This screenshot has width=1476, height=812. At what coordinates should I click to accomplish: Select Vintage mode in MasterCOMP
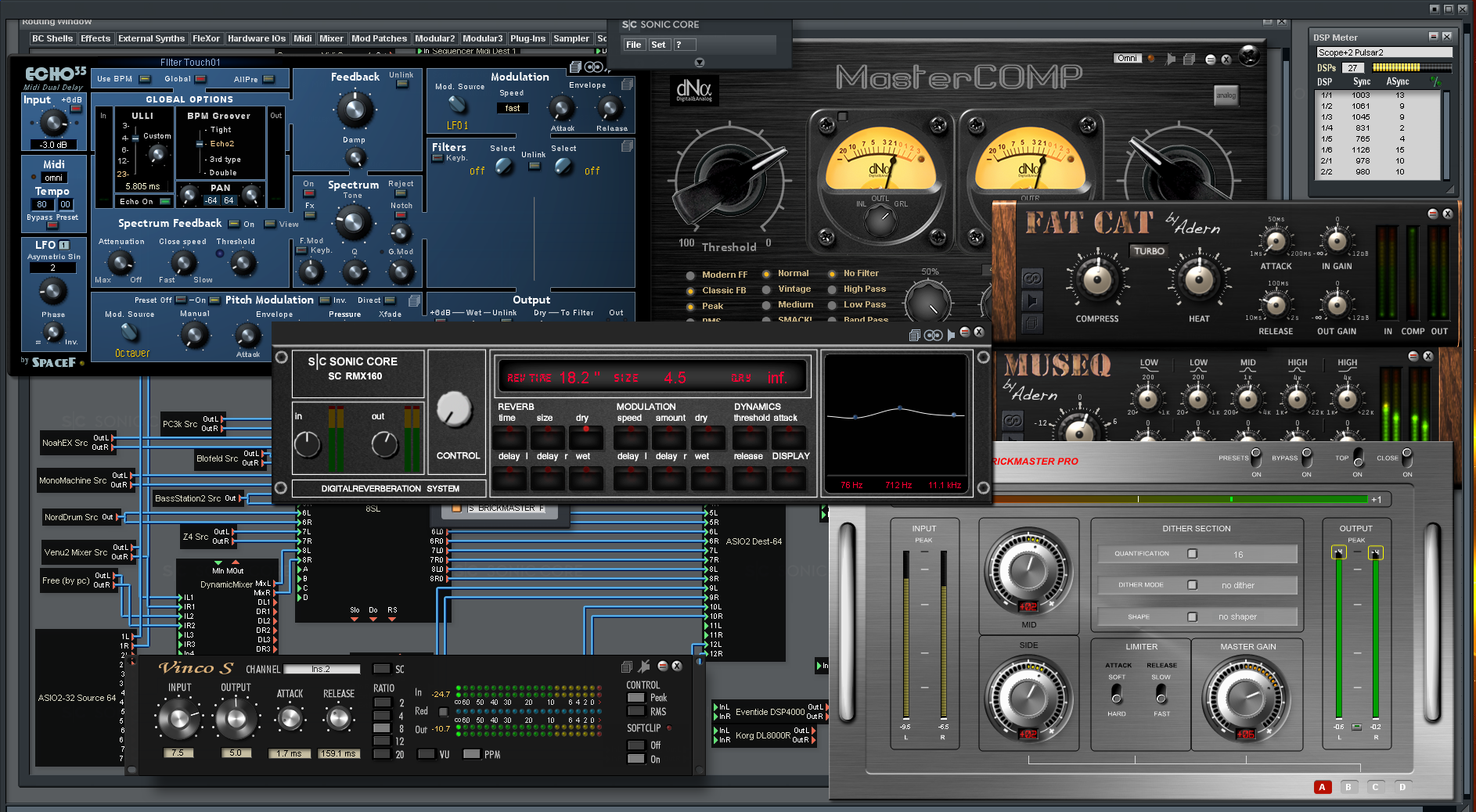pyautogui.click(x=766, y=289)
